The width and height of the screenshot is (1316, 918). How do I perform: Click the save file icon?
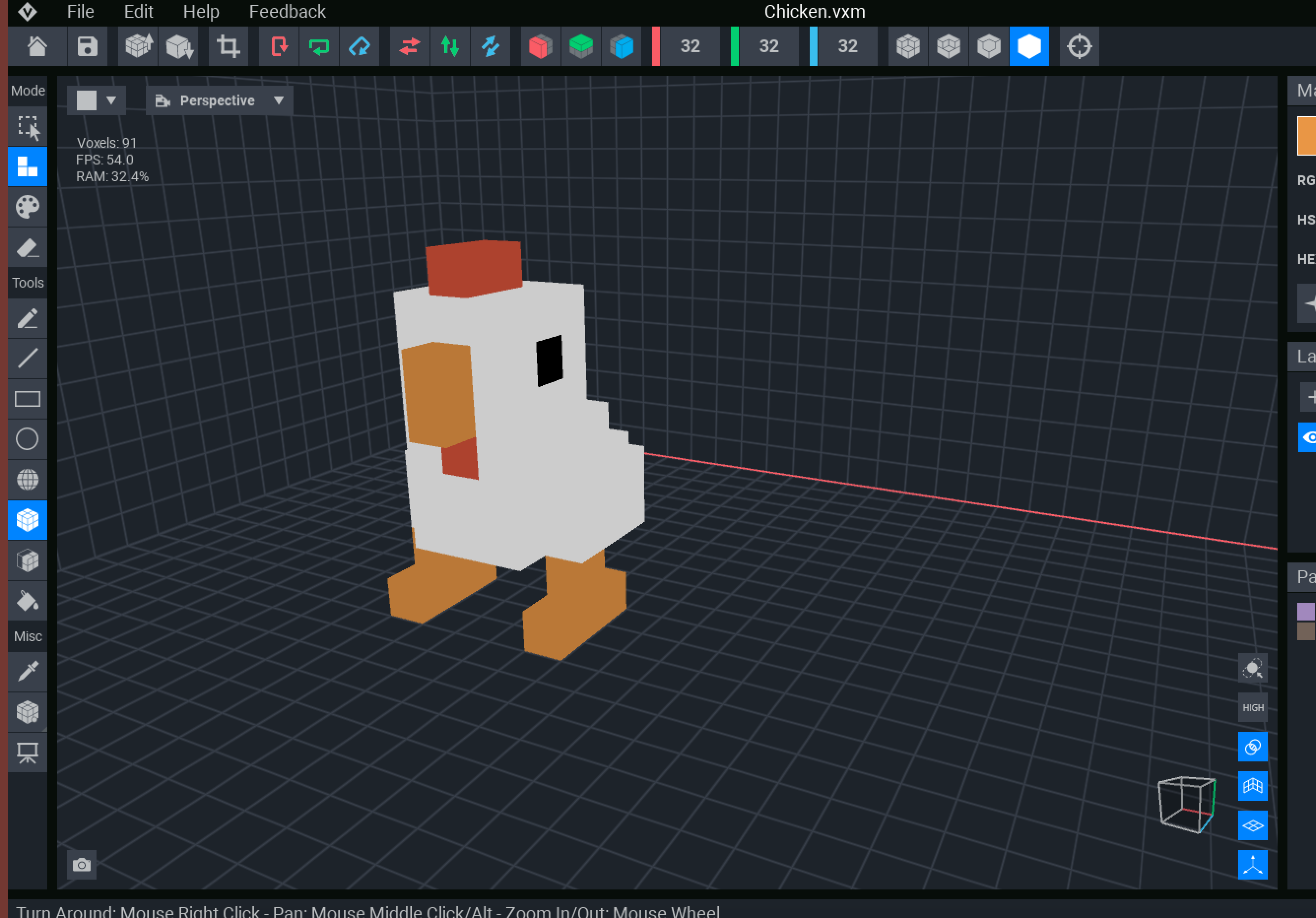tap(87, 46)
